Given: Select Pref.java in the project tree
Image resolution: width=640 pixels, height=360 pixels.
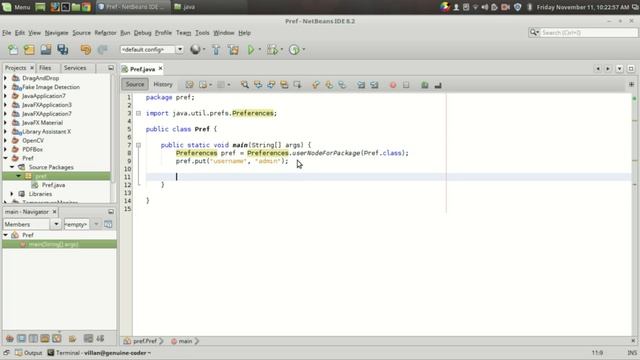Looking at the screenshot, I should point(53,185).
